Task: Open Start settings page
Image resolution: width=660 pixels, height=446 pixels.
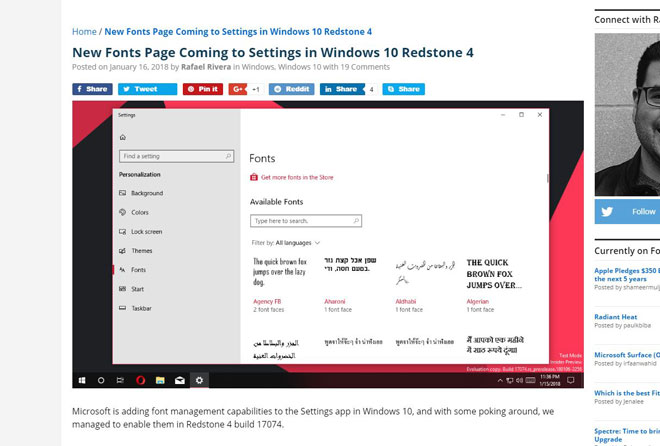Action: (137, 289)
